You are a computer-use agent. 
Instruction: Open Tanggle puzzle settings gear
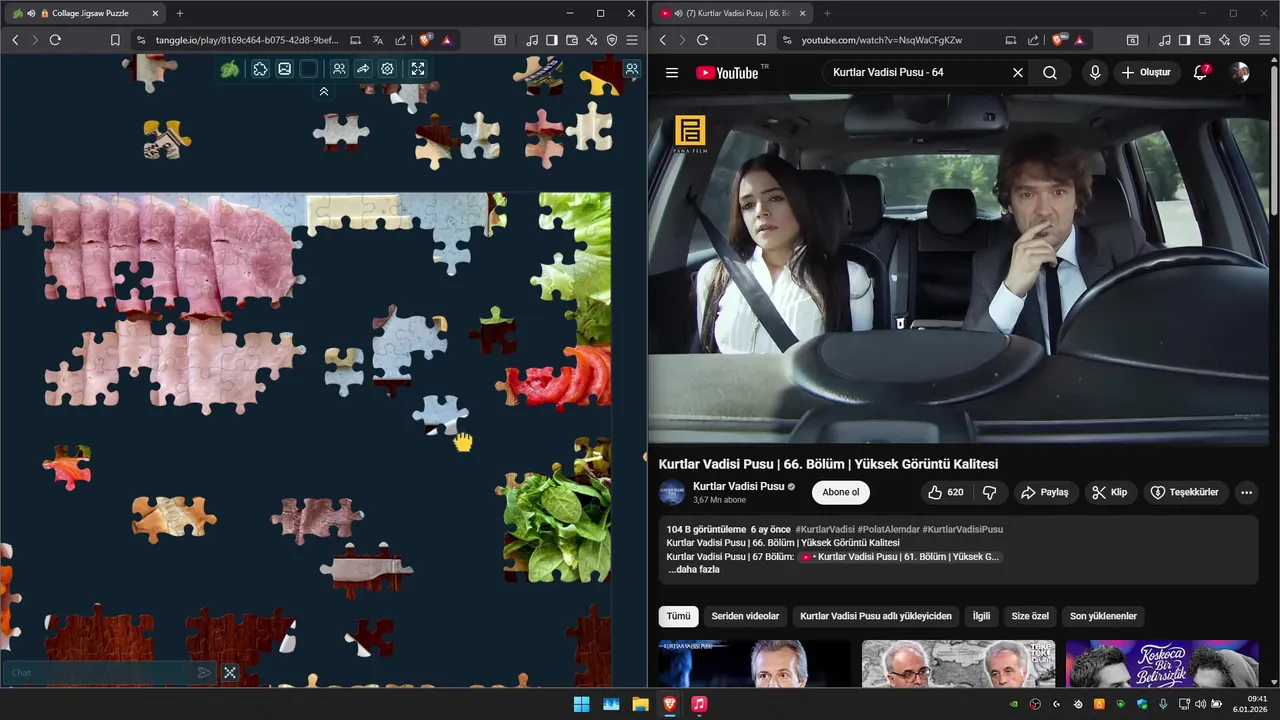tap(387, 69)
